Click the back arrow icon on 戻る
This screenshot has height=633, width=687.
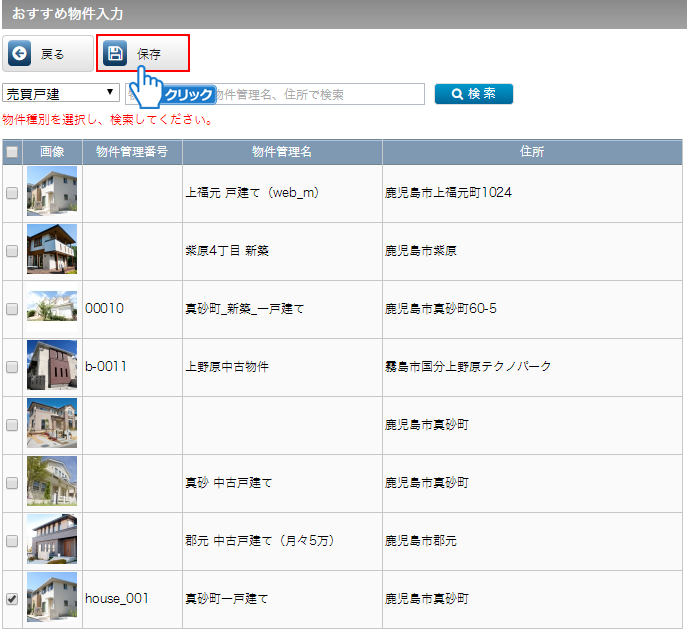(20, 54)
